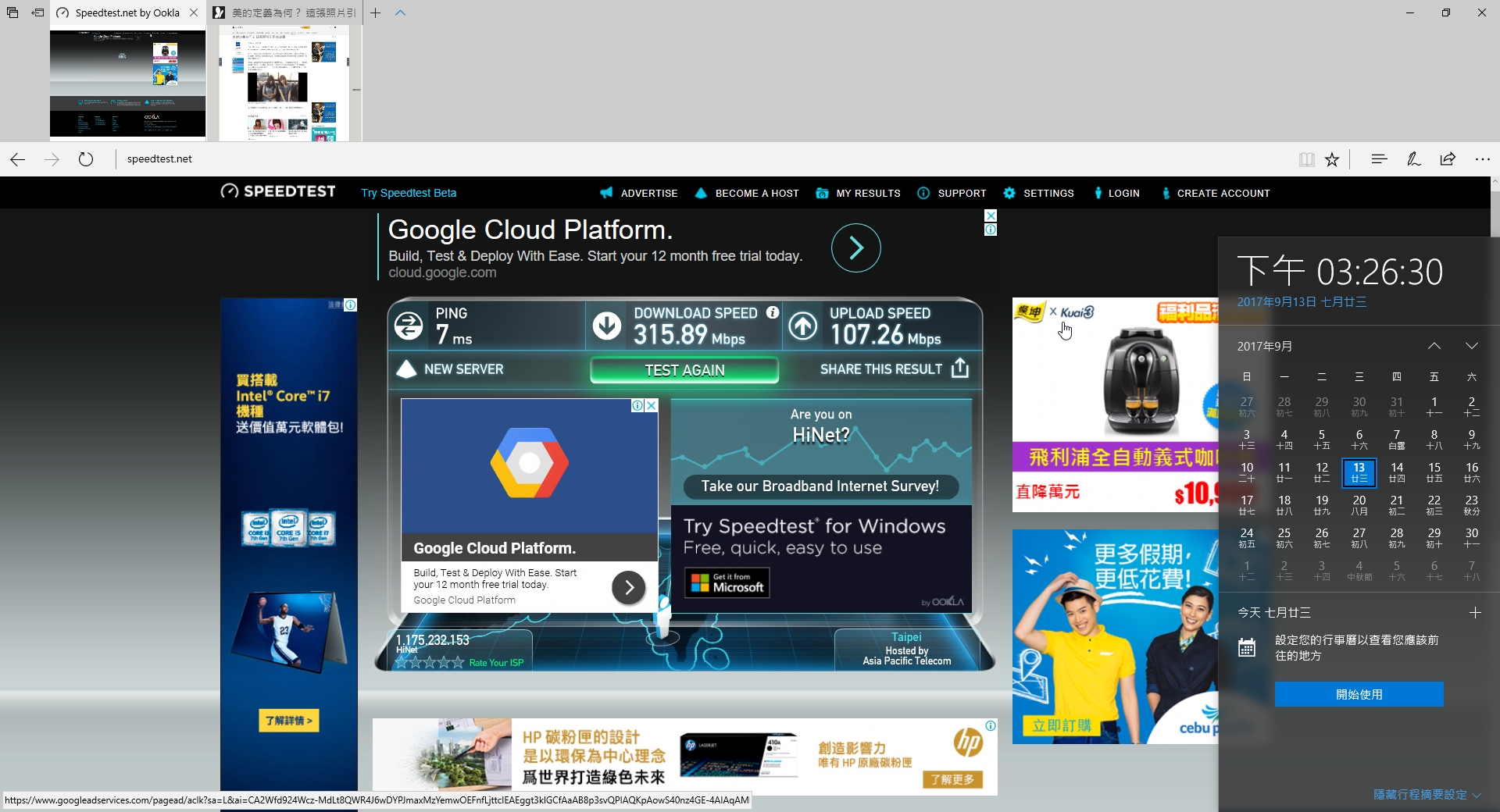
Task: Open Try Speedtest Beta link
Action: tap(409, 193)
